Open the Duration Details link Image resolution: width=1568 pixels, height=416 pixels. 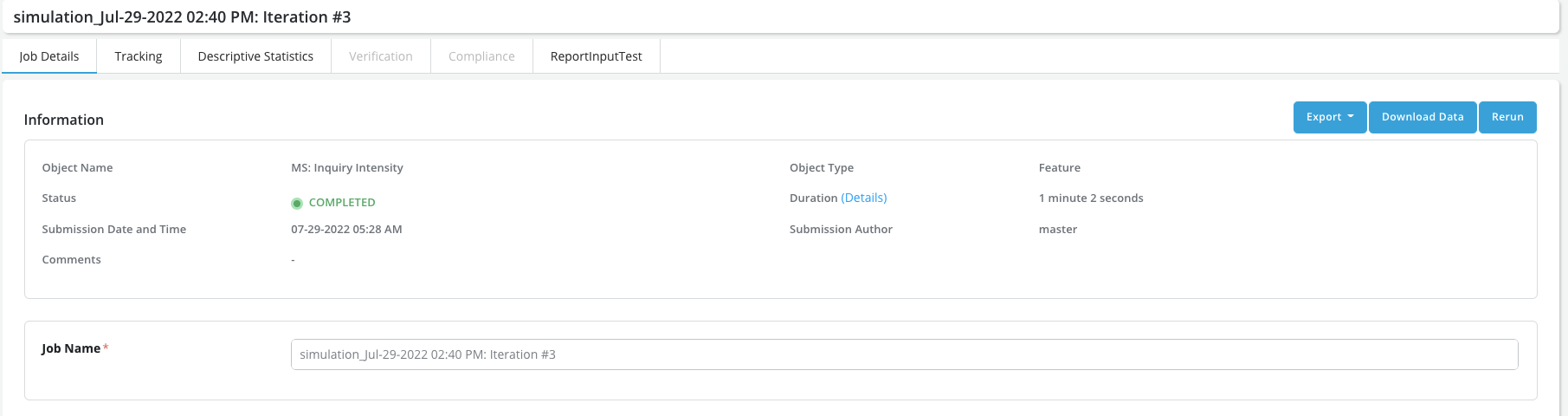(863, 198)
